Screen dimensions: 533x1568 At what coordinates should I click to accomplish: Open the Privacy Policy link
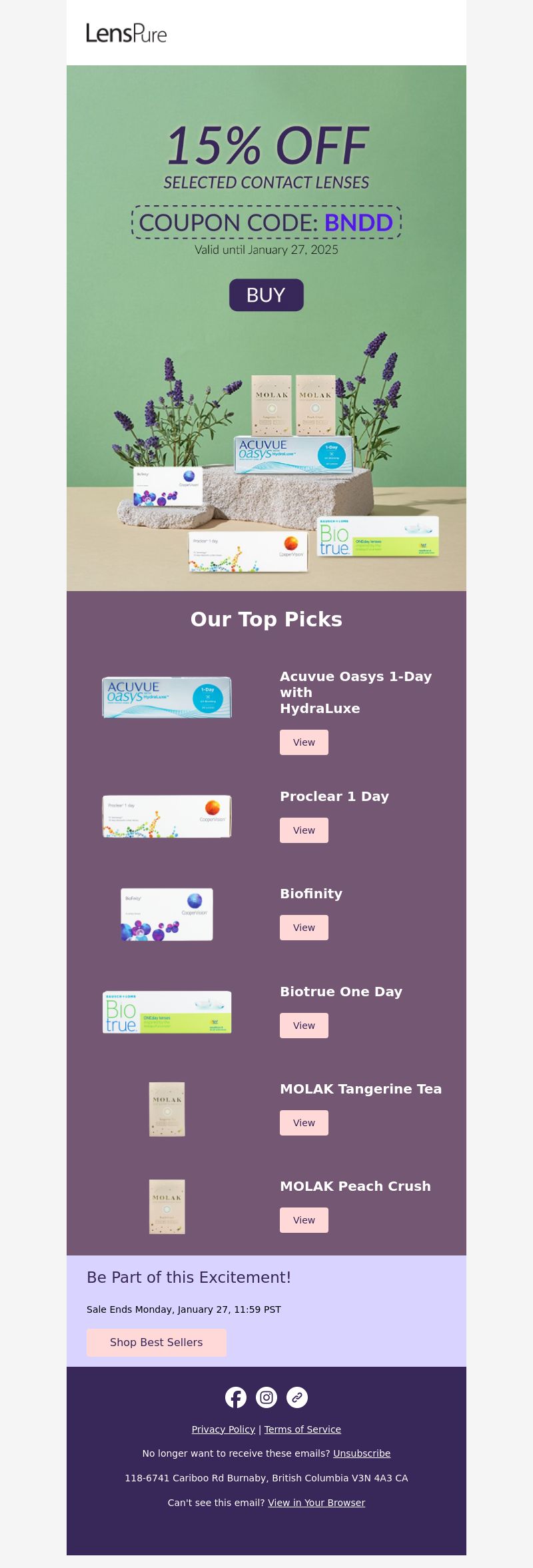[x=223, y=1429]
